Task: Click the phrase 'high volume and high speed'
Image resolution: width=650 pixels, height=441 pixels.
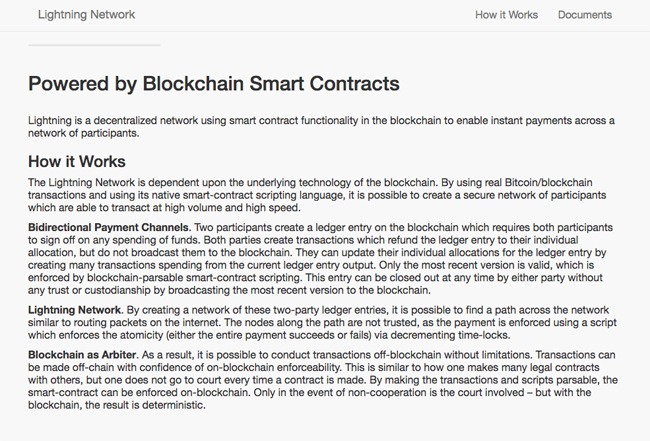Action: click(232, 208)
